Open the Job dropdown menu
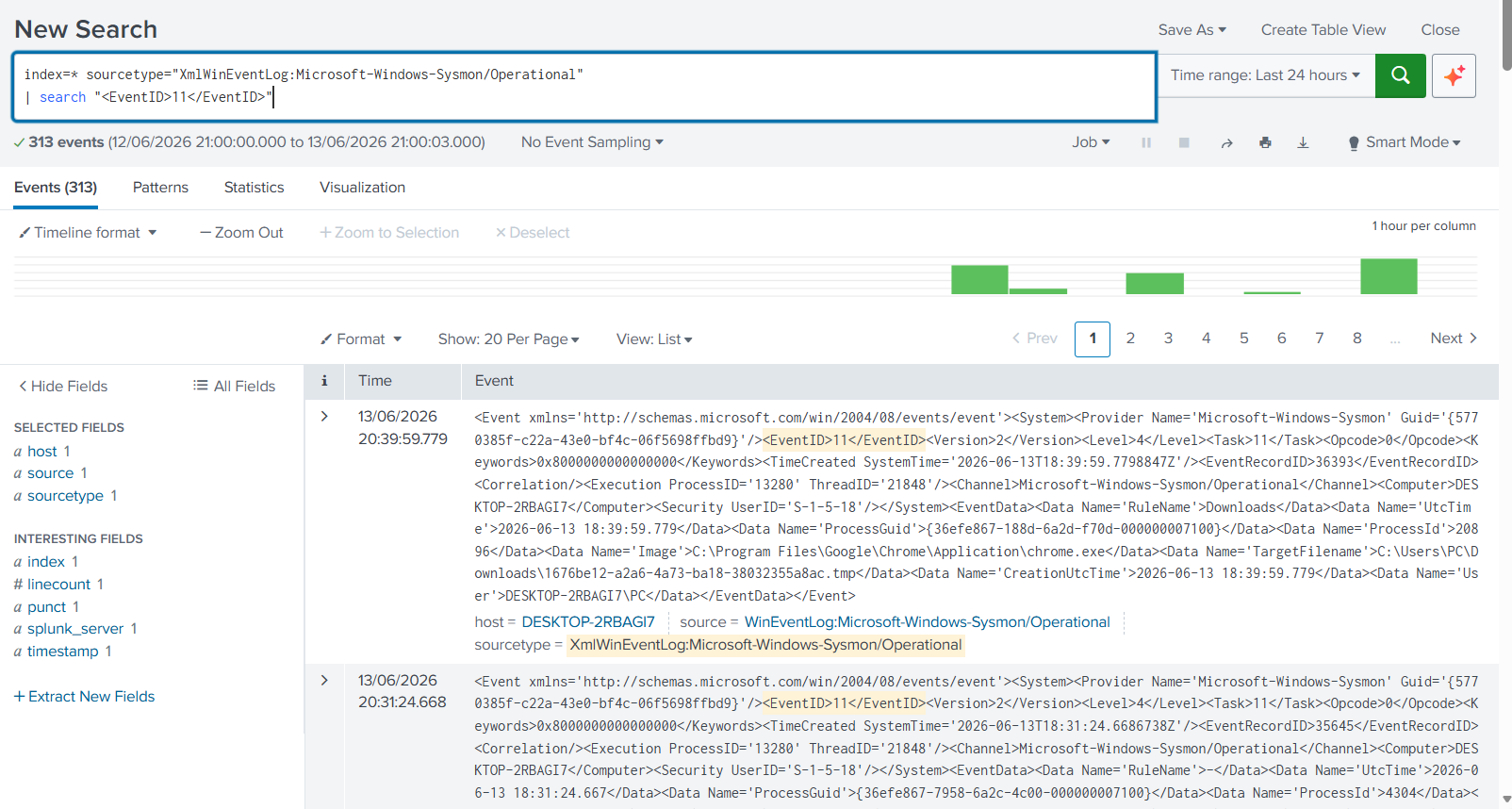 [x=1091, y=142]
